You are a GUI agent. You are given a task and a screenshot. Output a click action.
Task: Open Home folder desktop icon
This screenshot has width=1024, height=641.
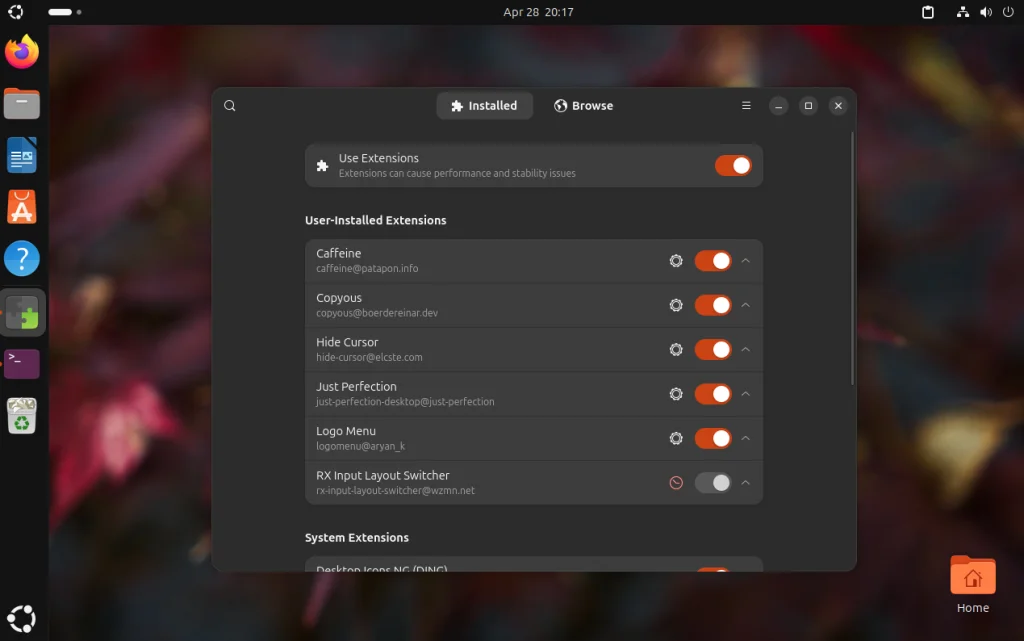972,584
